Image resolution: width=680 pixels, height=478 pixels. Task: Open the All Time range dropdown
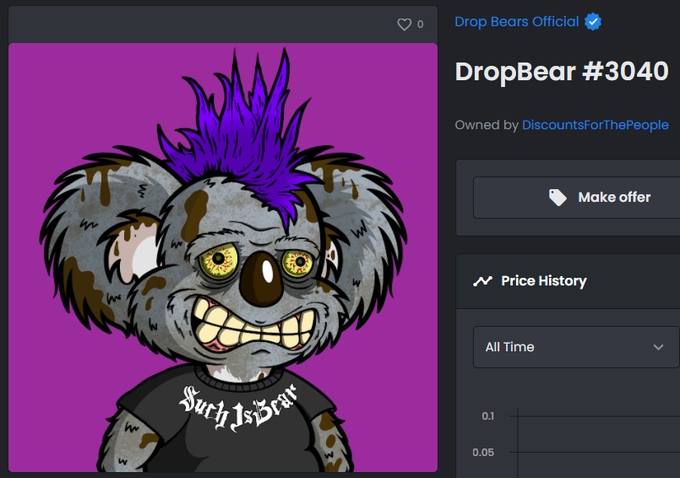tap(576, 347)
